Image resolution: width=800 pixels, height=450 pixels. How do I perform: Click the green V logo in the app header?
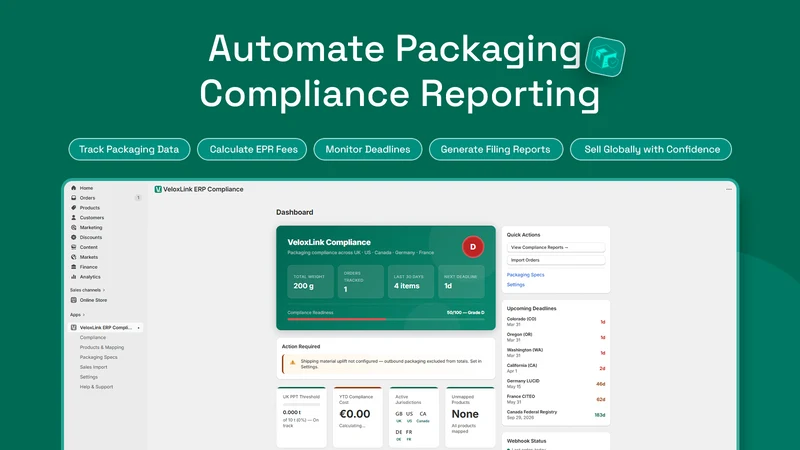[158, 189]
